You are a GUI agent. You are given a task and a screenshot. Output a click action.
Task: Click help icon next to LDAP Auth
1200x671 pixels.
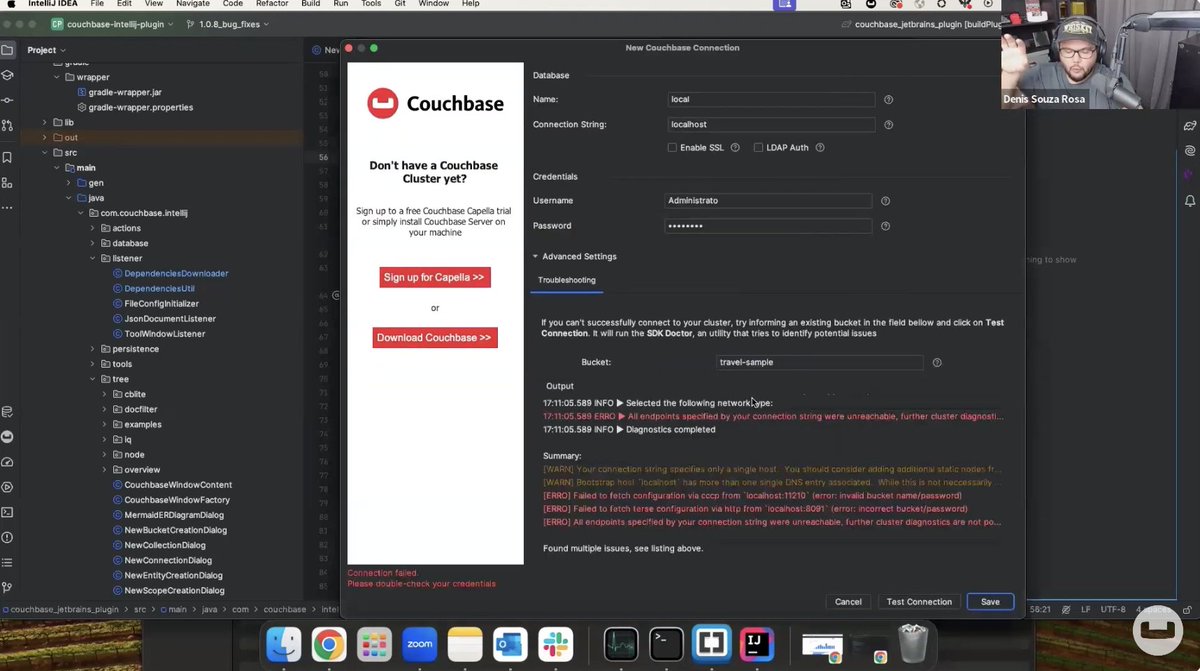point(820,148)
